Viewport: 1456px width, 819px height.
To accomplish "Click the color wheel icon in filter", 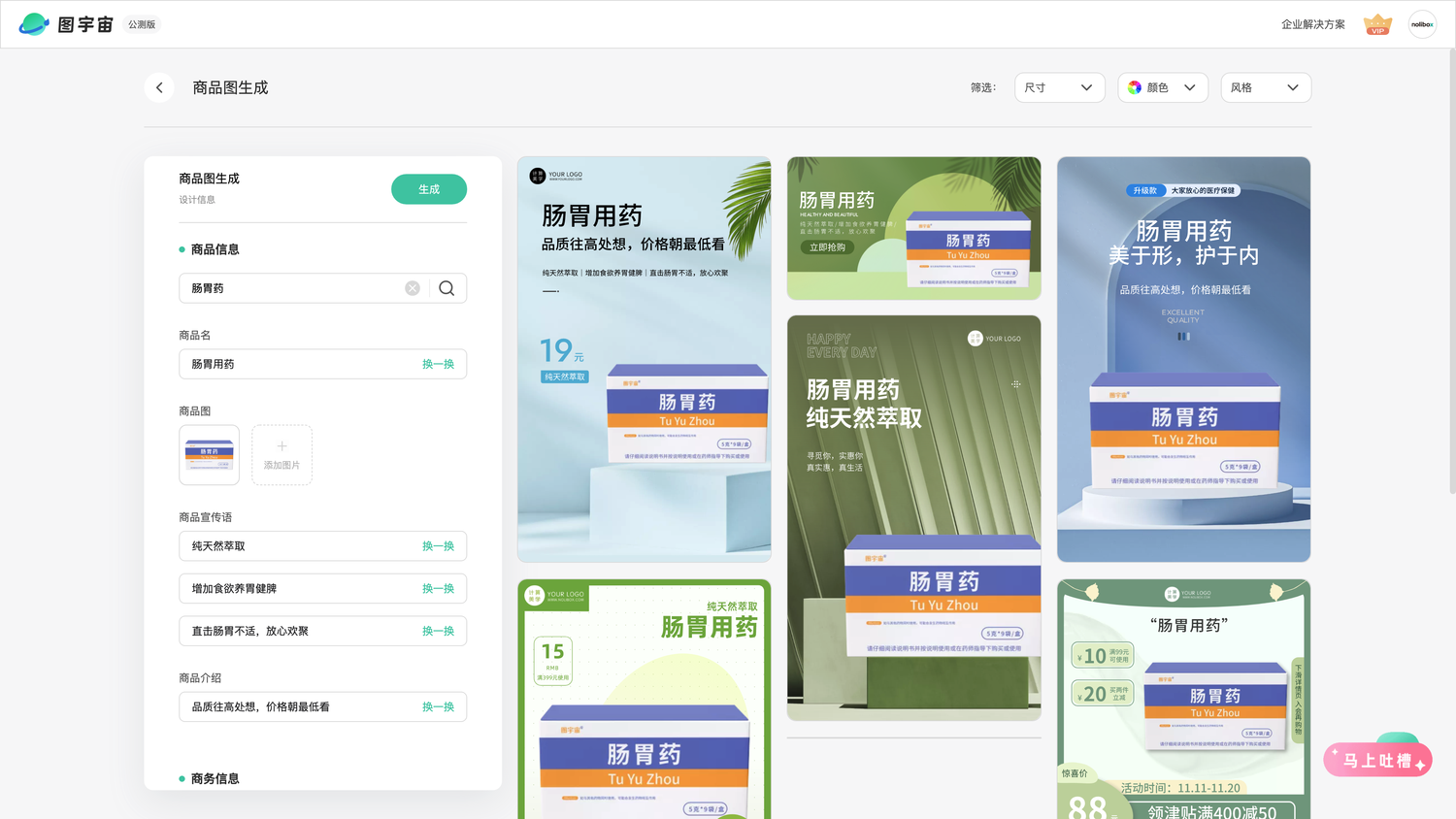I will (x=1135, y=87).
